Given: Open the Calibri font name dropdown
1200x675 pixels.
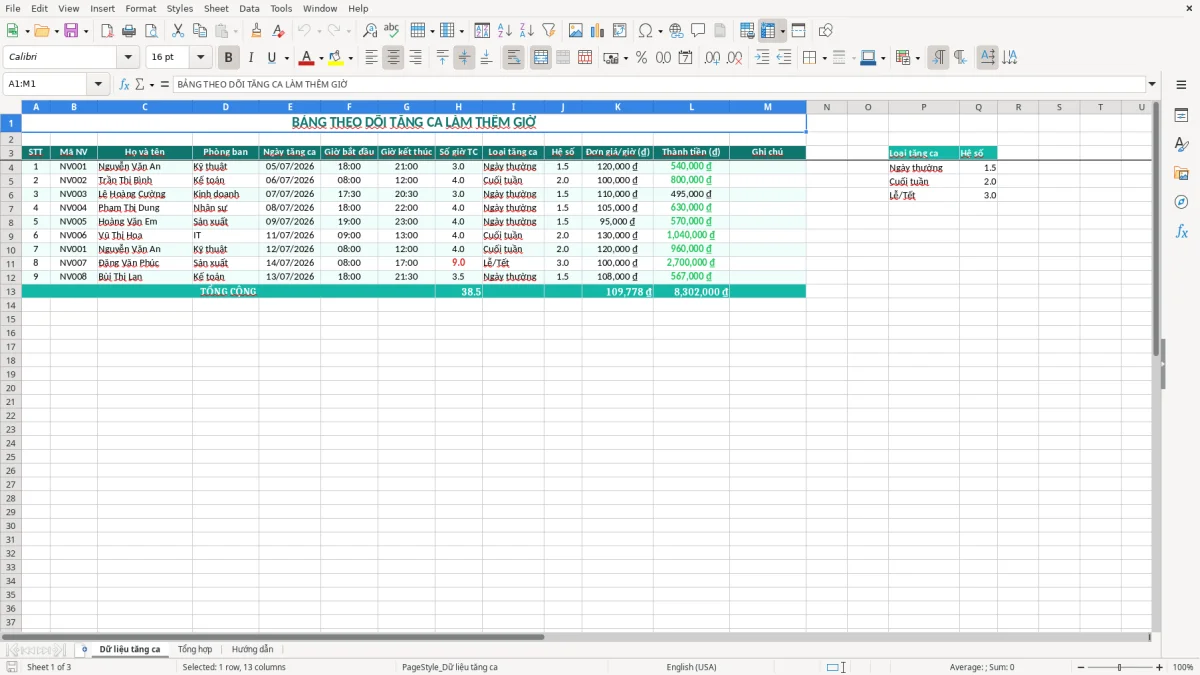Looking at the screenshot, I should [x=128, y=58].
